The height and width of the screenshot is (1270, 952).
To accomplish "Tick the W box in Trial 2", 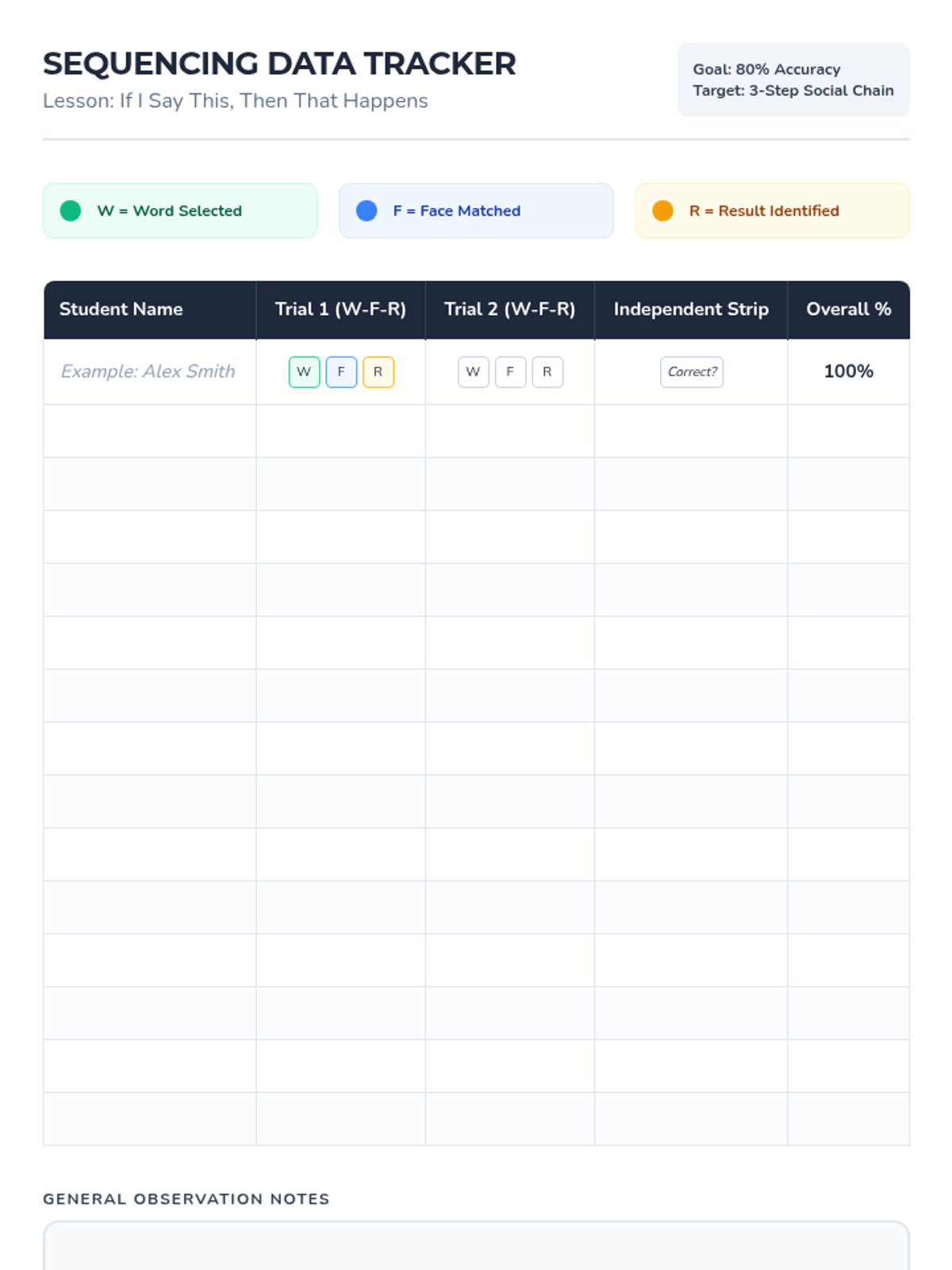I will tap(473, 371).
